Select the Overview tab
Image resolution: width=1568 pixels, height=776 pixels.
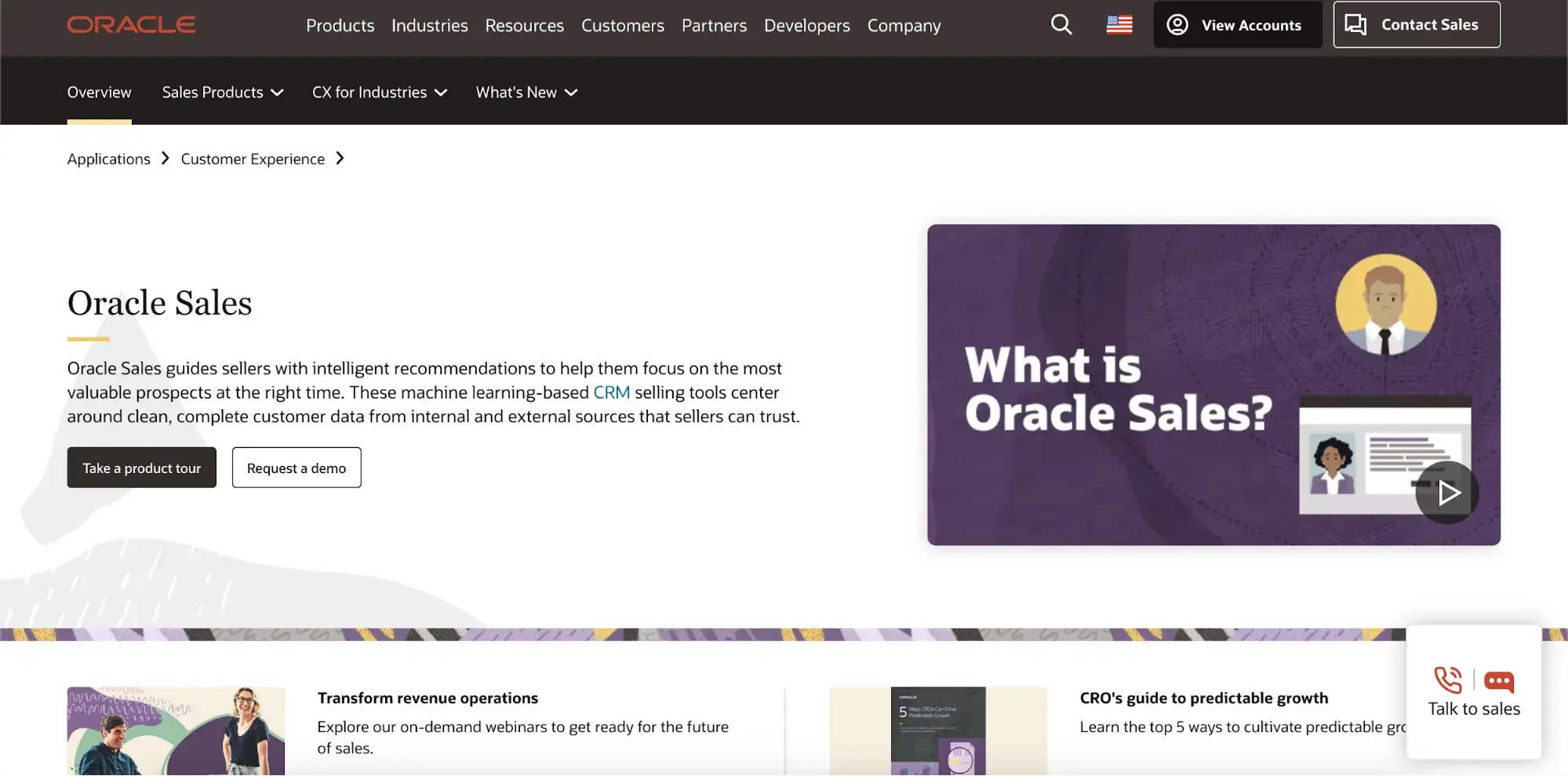click(x=99, y=93)
